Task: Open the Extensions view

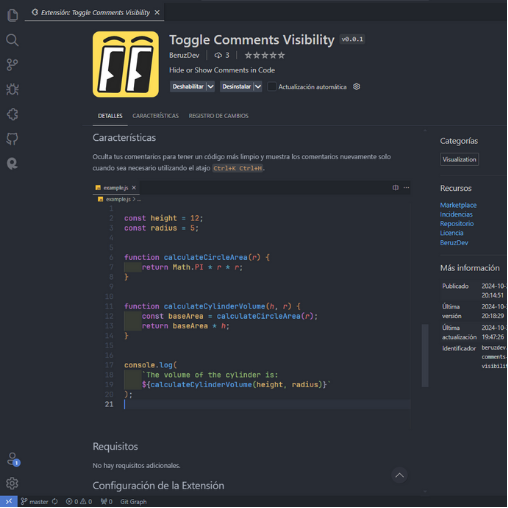Action: (x=12, y=114)
